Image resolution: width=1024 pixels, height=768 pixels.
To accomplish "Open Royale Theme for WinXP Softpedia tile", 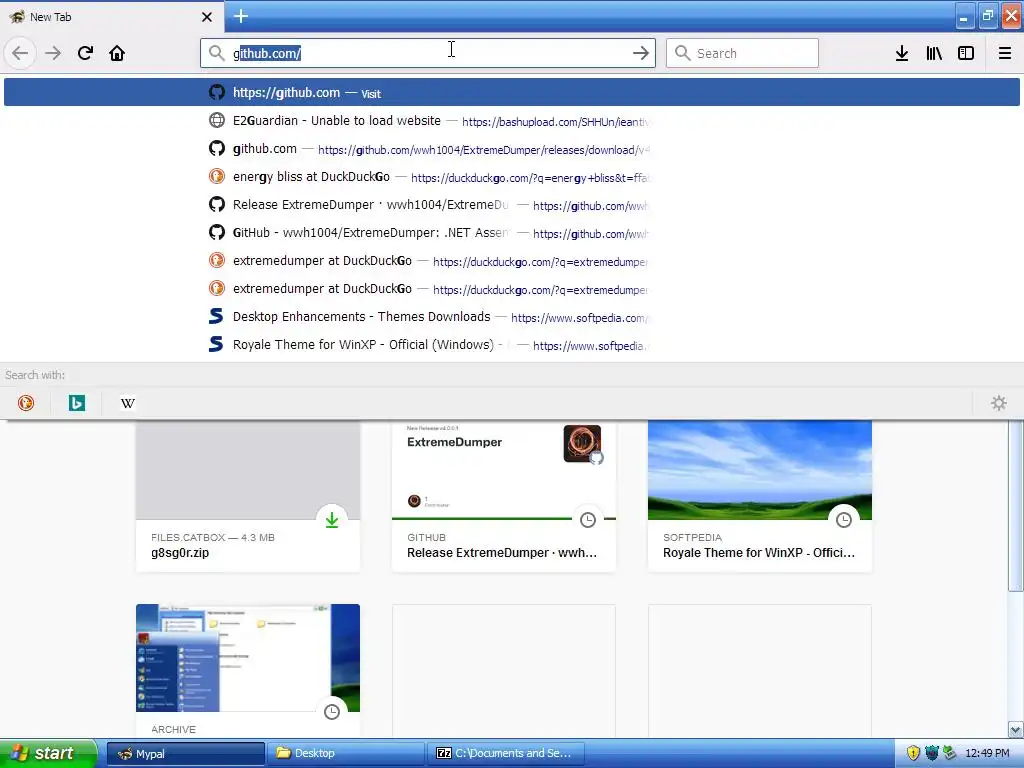I will point(760,496).
